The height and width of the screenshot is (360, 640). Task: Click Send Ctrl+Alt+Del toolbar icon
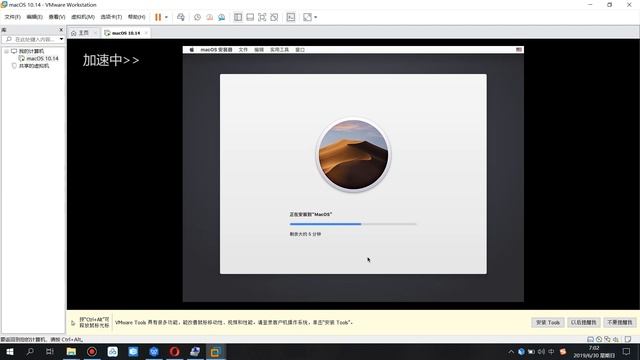click(181, 17)
